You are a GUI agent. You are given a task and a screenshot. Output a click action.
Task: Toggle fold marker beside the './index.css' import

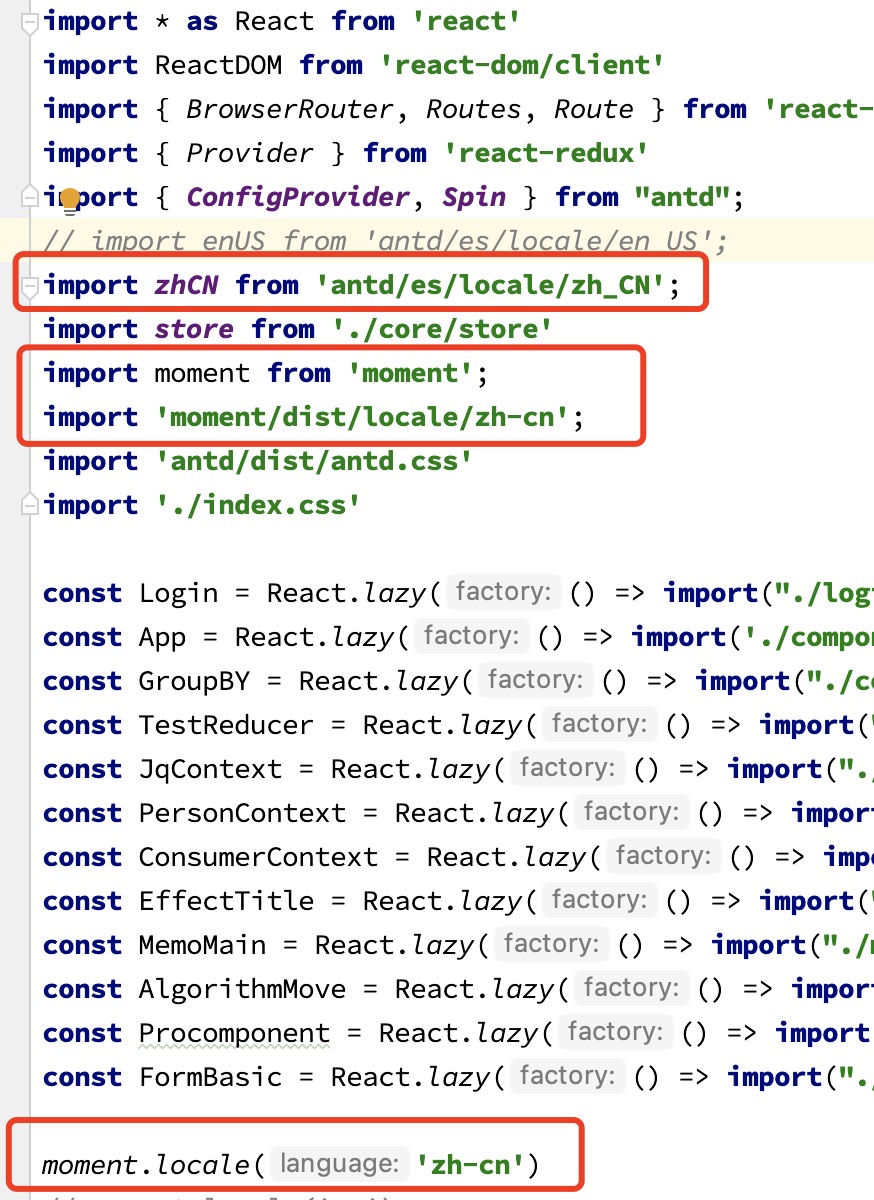pos(28,505)
